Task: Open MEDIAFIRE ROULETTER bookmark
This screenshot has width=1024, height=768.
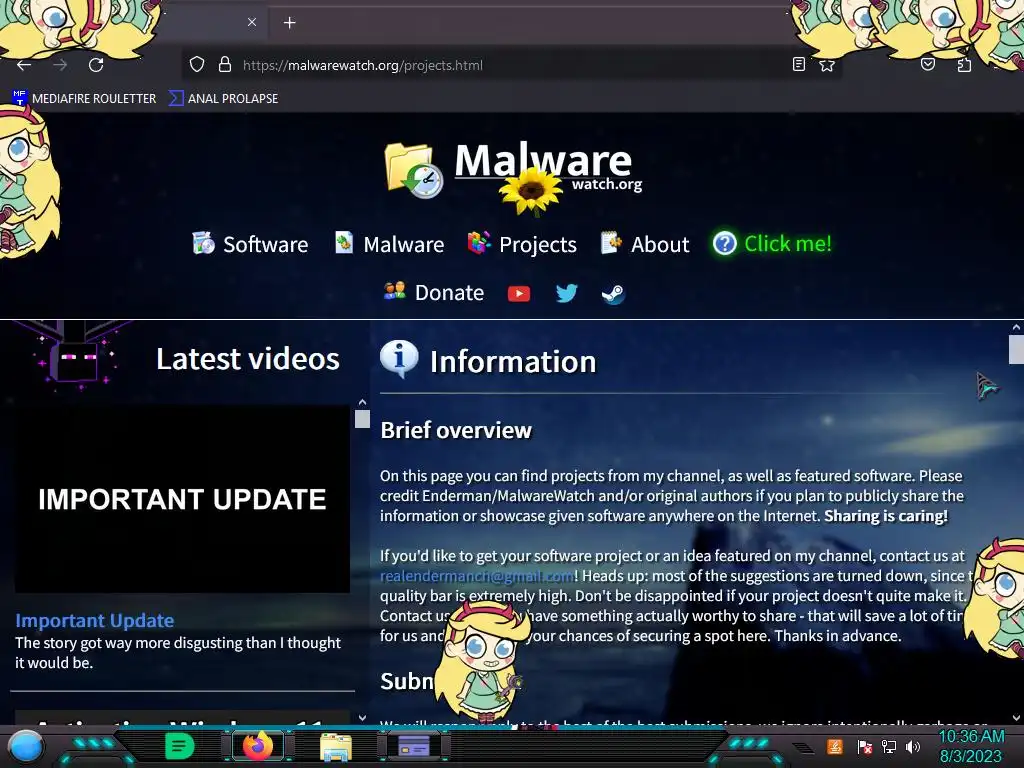Action: tap(84, 99)
